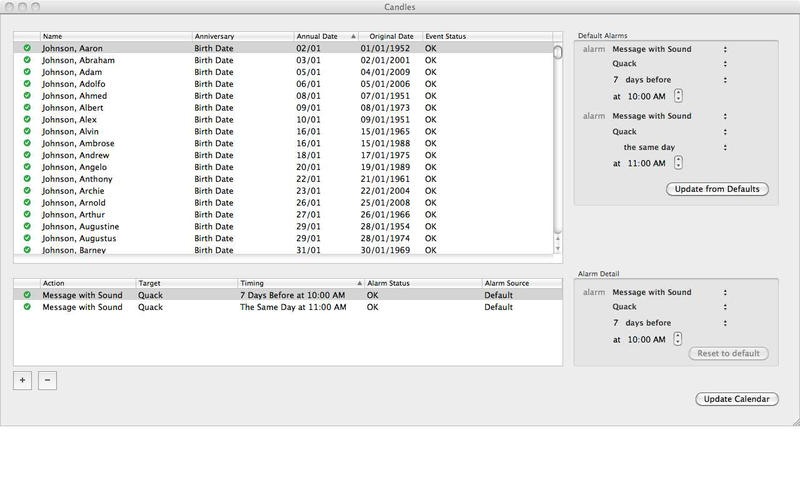Click the Update Calendar button
The width and height of the screenshot is (800, 500).
click(x=736, y=399)
